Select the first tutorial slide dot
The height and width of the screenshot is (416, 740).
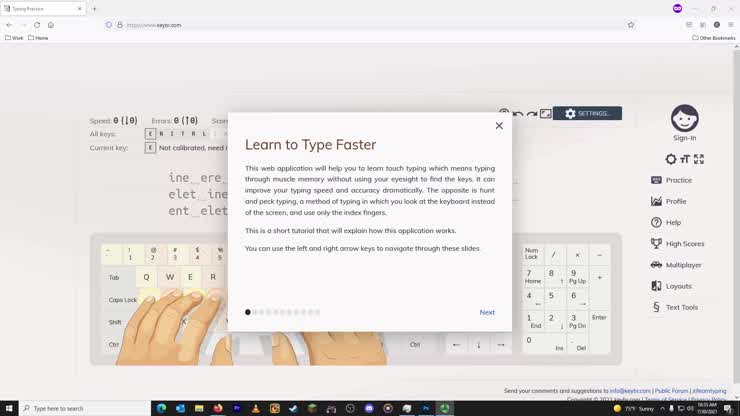(x=248, y=312)
